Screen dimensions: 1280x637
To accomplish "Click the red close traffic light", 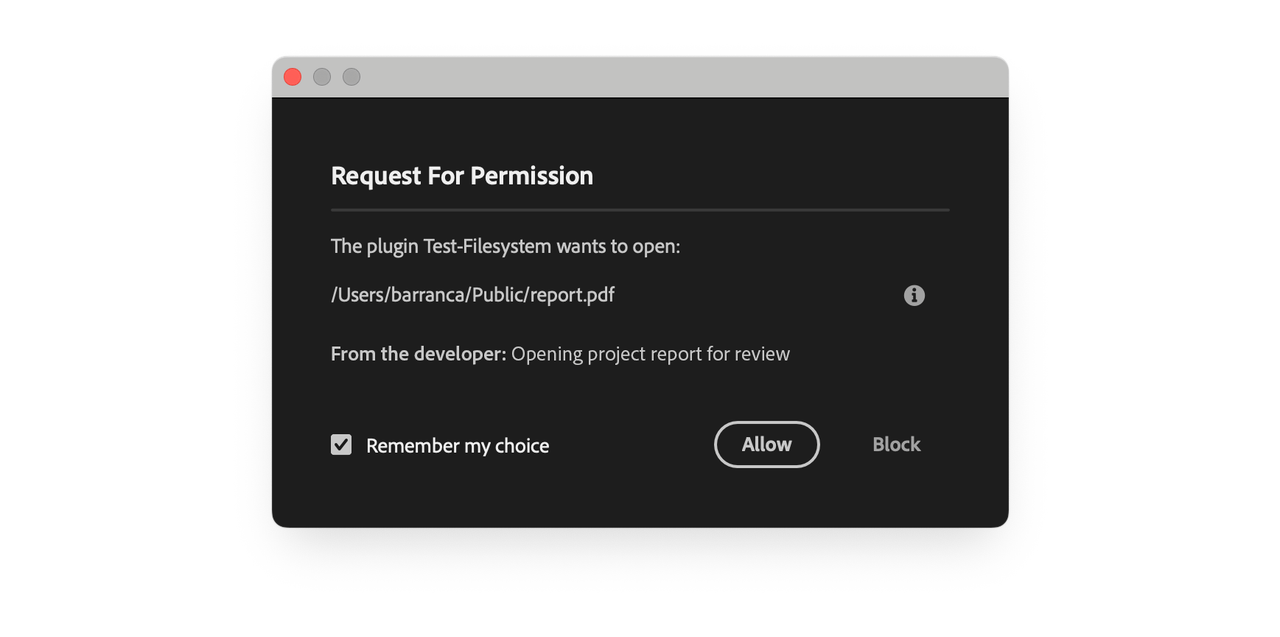I will (x=291, y=76).
